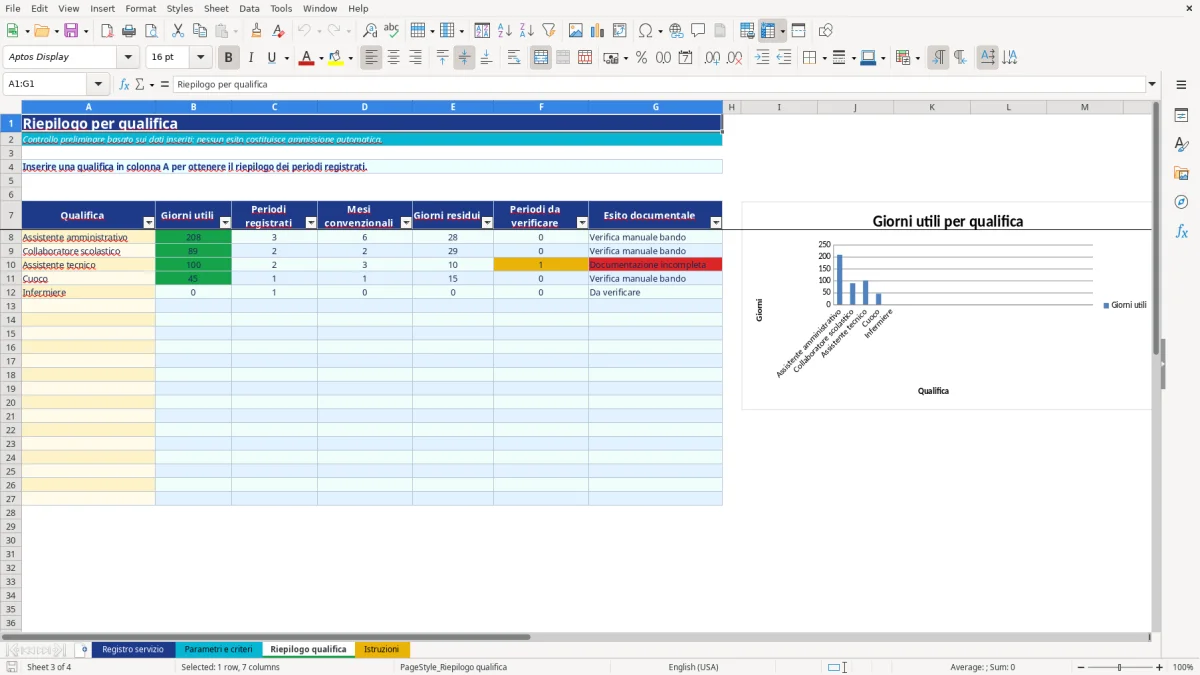Click English (USA) language in status bar
Screen dimensions: 1200x675
pos(692,667)
